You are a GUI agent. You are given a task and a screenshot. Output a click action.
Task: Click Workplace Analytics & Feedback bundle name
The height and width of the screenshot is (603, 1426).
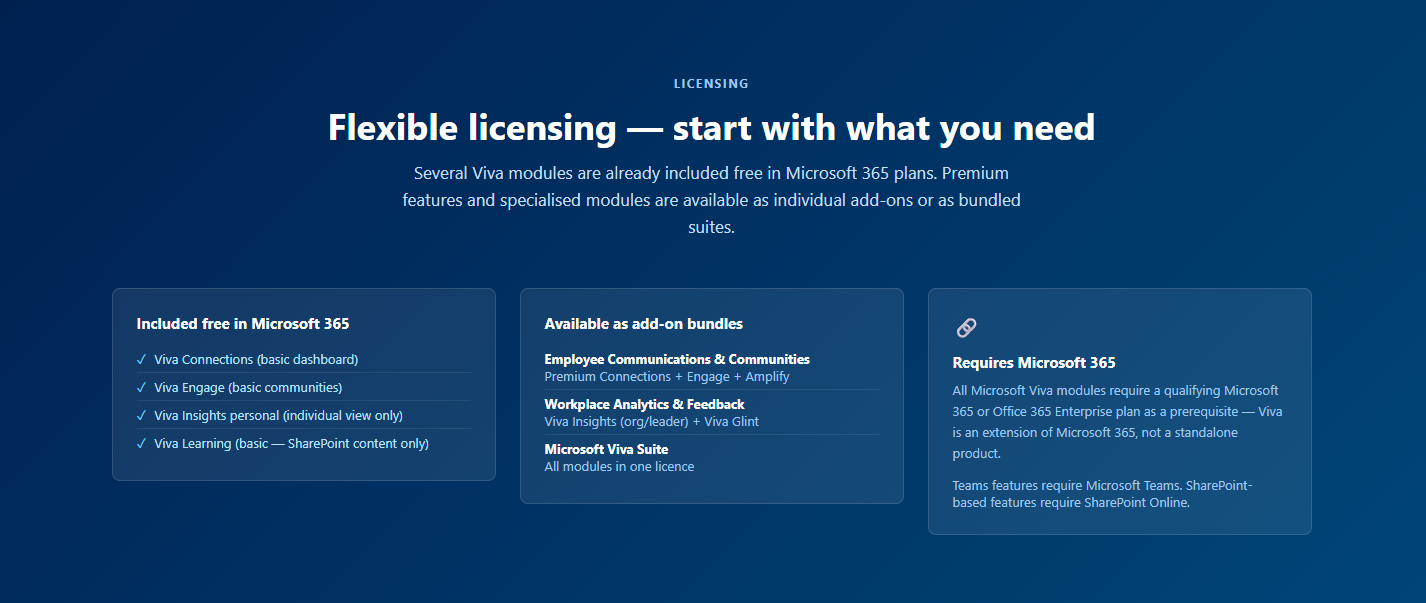pos(644,404)
